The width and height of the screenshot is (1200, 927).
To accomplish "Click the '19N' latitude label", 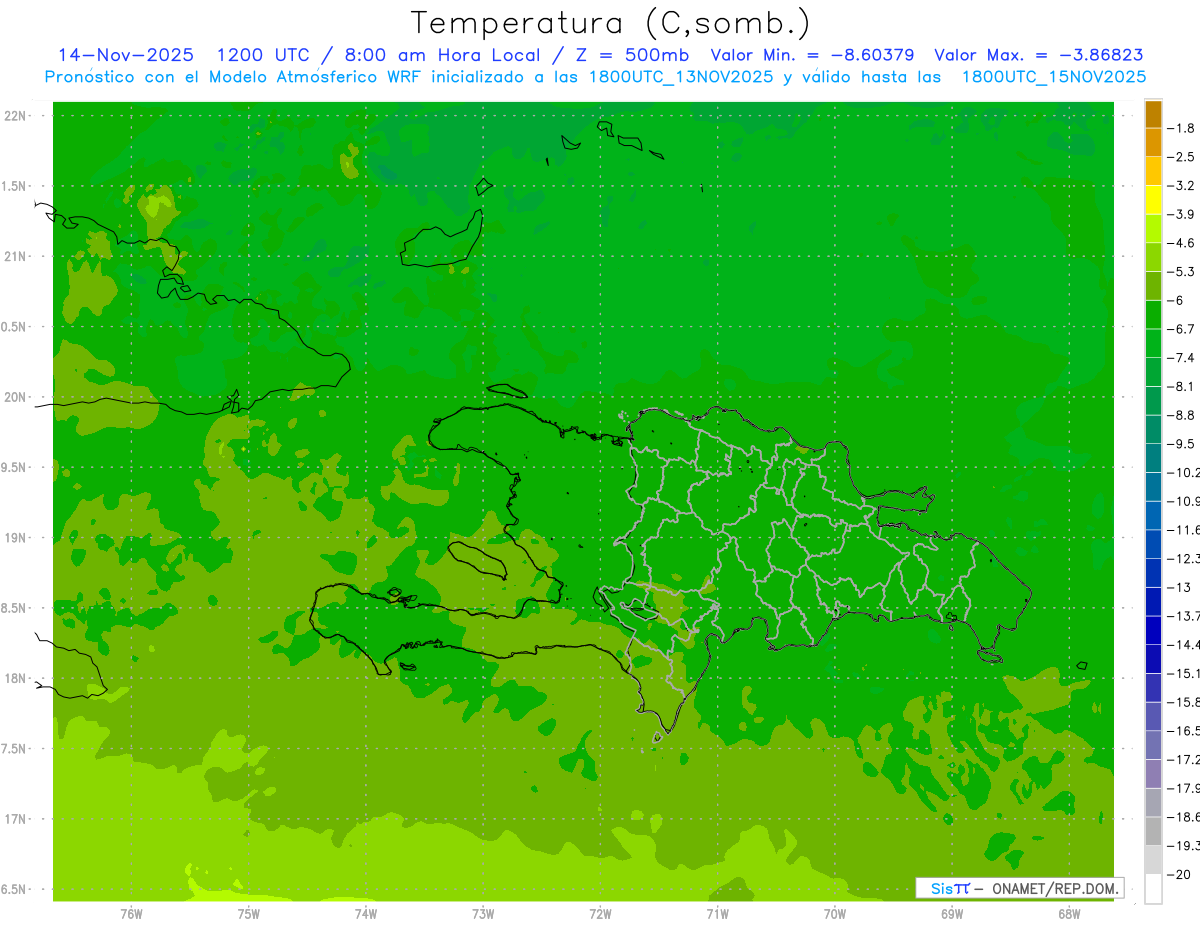I will [16, 538].
